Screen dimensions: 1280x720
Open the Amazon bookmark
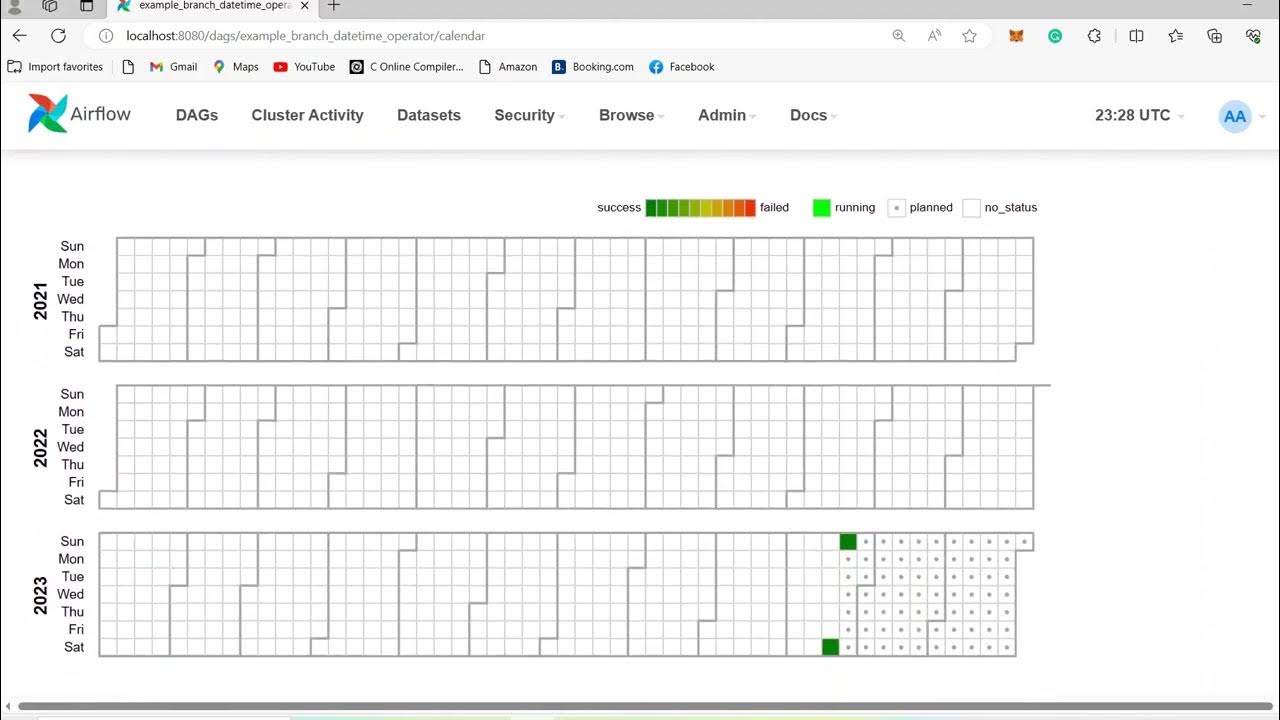click(x=508, y=67)
